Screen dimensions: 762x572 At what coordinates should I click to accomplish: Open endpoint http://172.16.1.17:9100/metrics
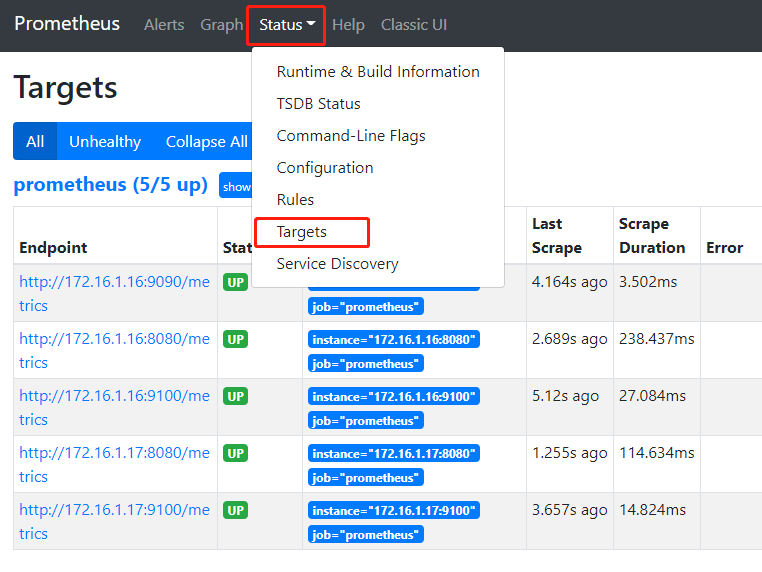click(114, 521)
